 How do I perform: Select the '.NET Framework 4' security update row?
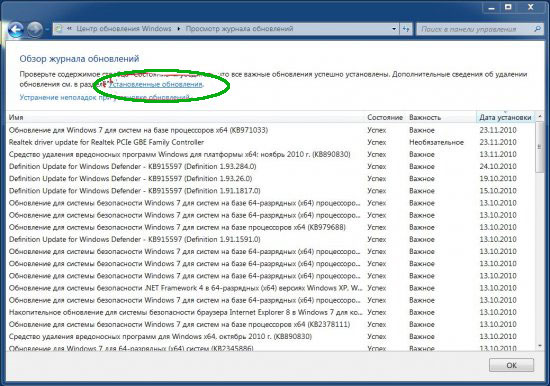pos(271,288)
